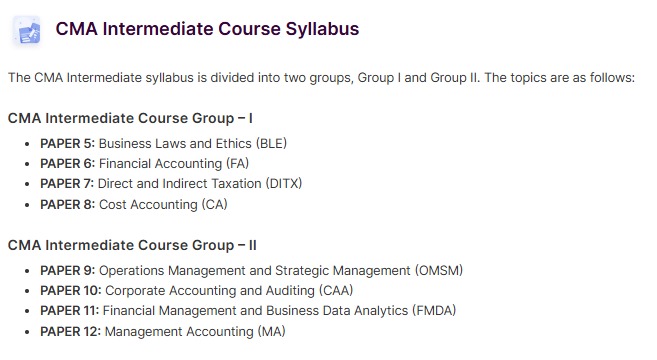
Task: Click the PAPER 6 Financial Accounting item
Action: point(145,163)
